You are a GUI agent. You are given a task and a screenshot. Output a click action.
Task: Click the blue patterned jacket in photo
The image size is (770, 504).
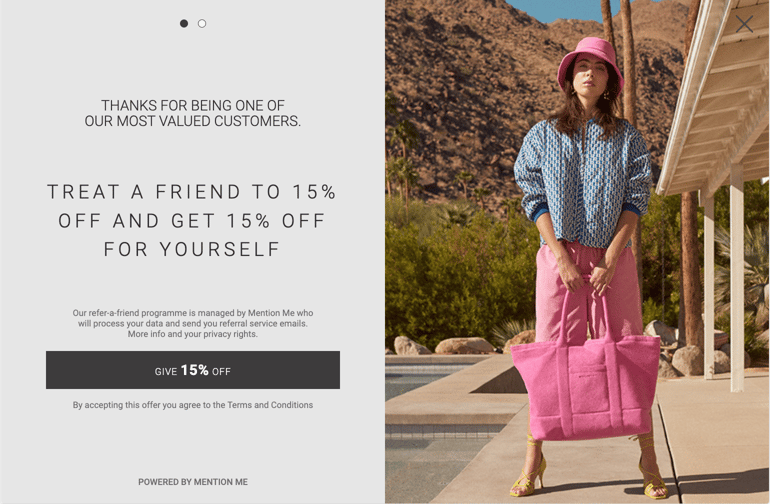click(x=583, y=182)
